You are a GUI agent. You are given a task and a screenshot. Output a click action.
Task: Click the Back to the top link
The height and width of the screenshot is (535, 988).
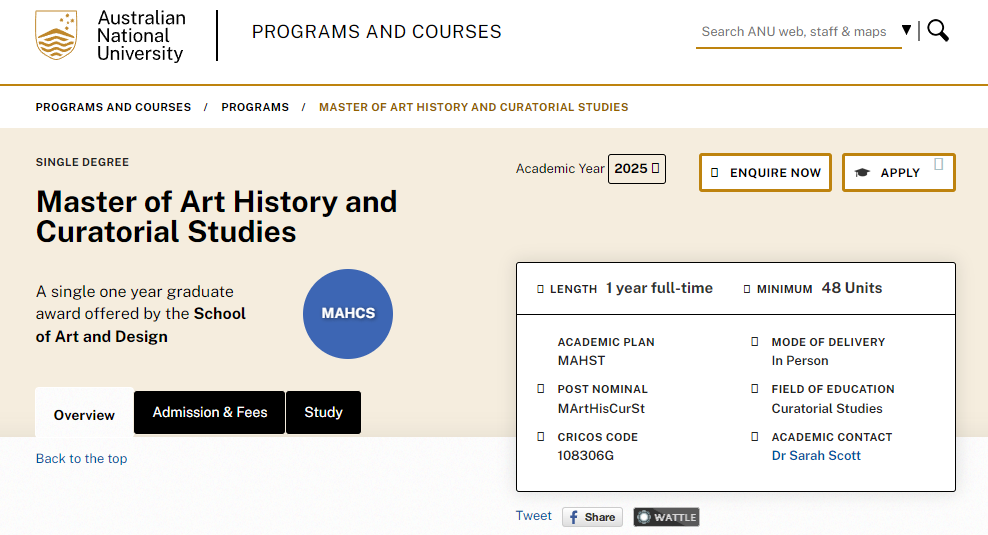click(81, 459)
